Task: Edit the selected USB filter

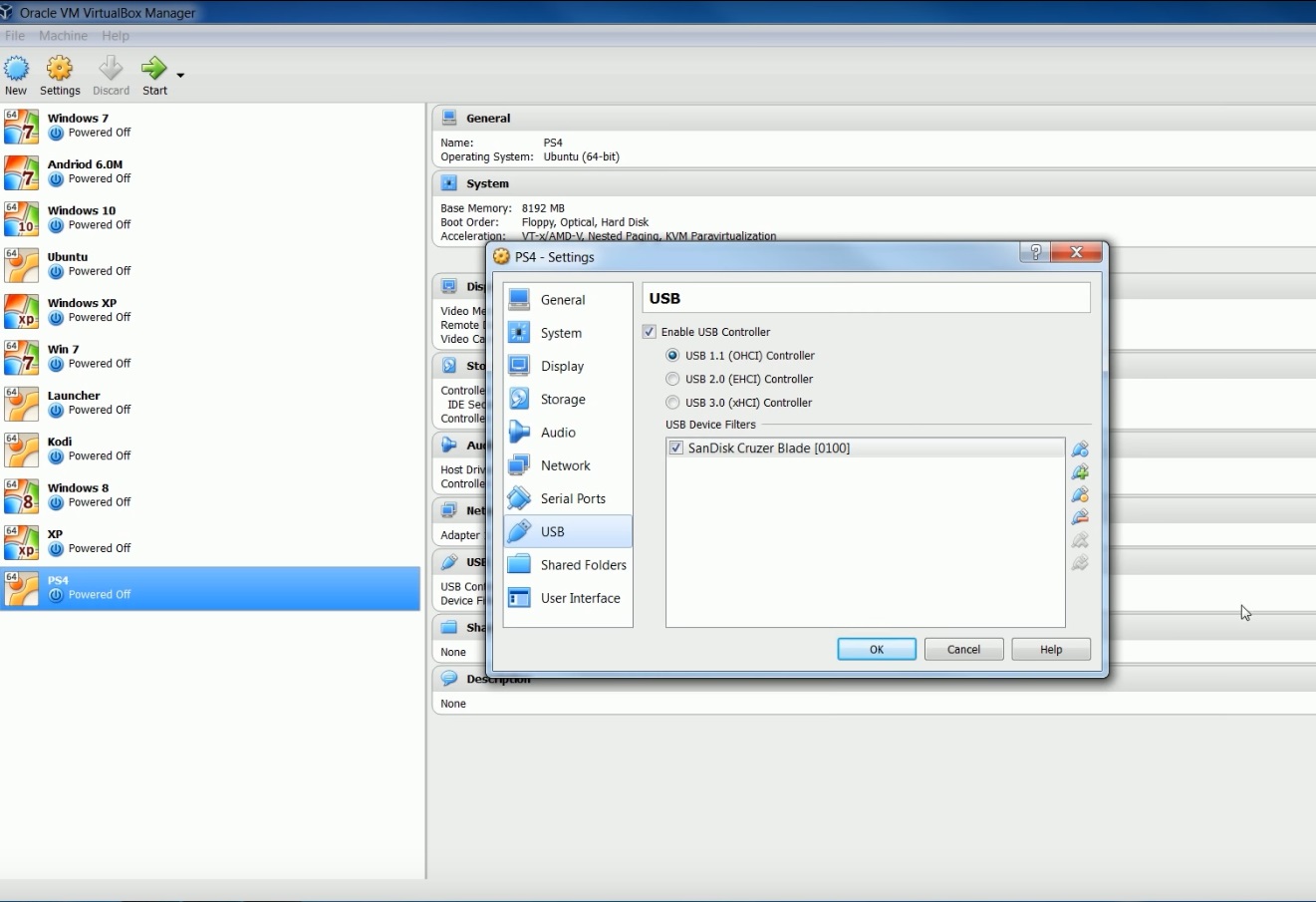Action: 1080,495
